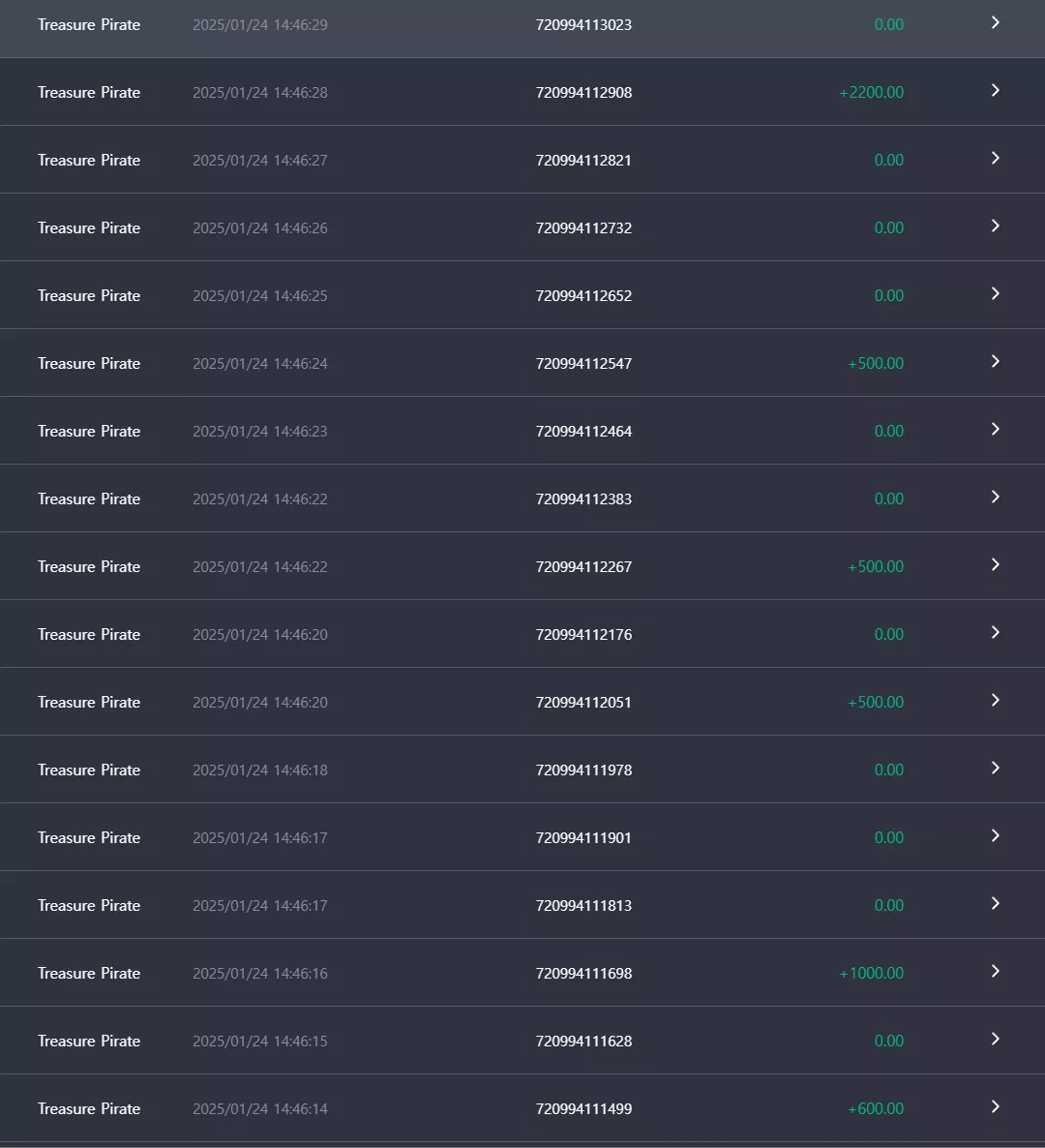The image size is (1045, 1148).
Task: Expand details arrow for bet 720994113023
Action: [x=996, y=22]
